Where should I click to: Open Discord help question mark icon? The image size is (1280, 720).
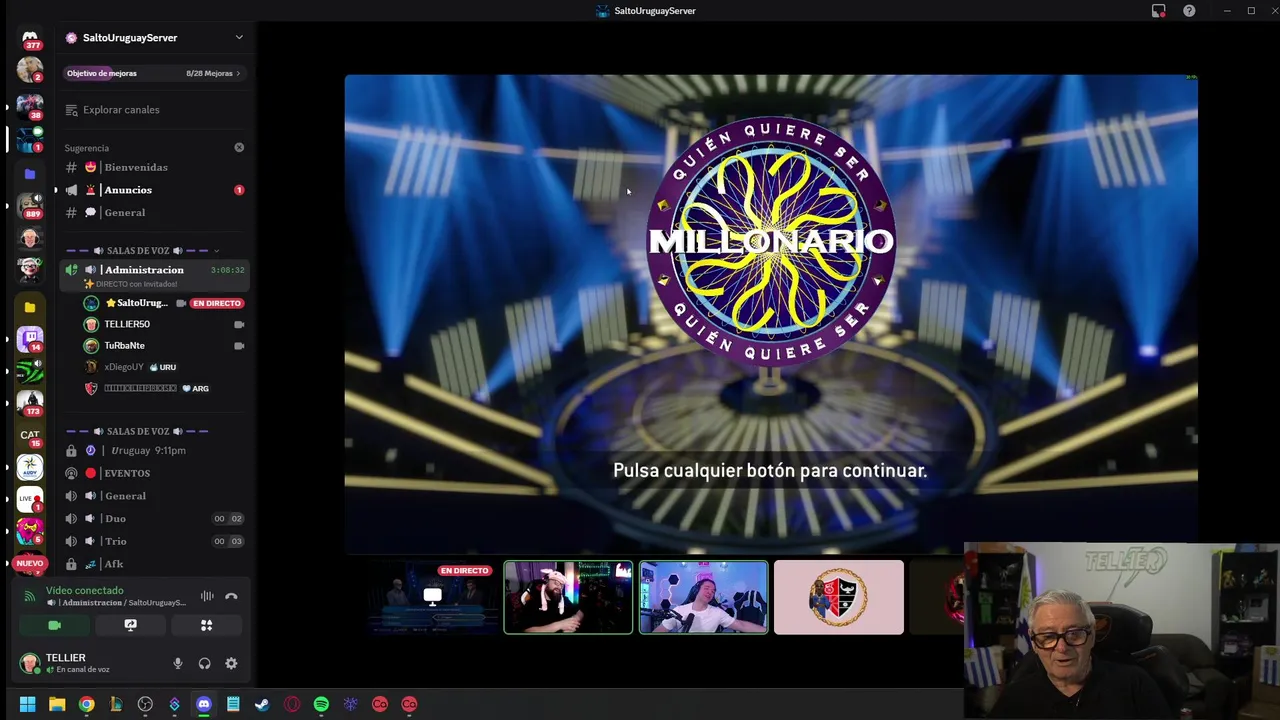point(1189,11)
